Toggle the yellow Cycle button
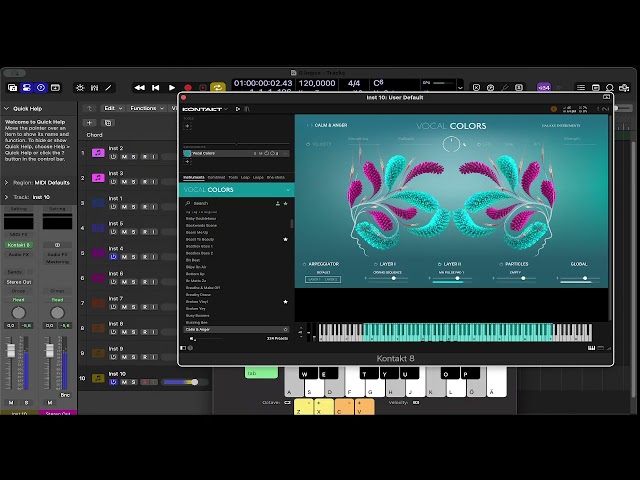640x480 pixels. coord(218,88)
